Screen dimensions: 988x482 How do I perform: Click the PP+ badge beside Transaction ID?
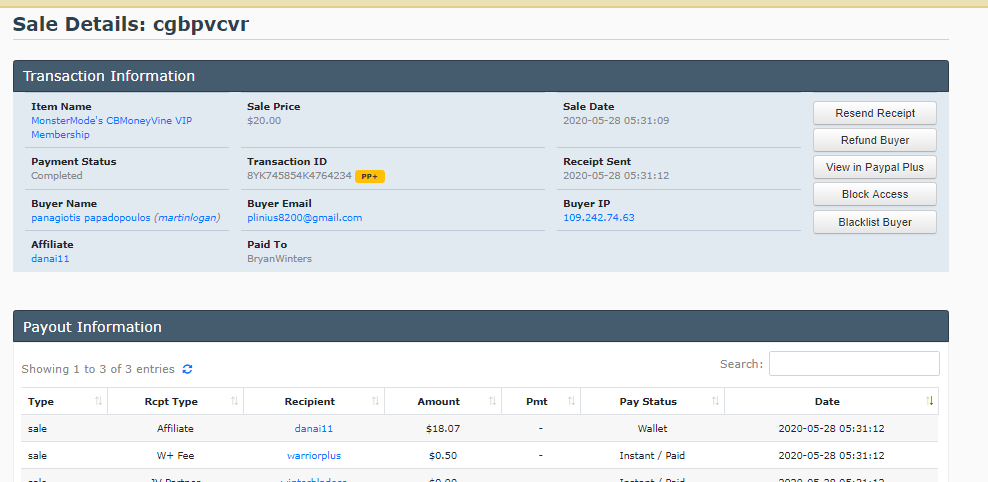coord(370,176)
